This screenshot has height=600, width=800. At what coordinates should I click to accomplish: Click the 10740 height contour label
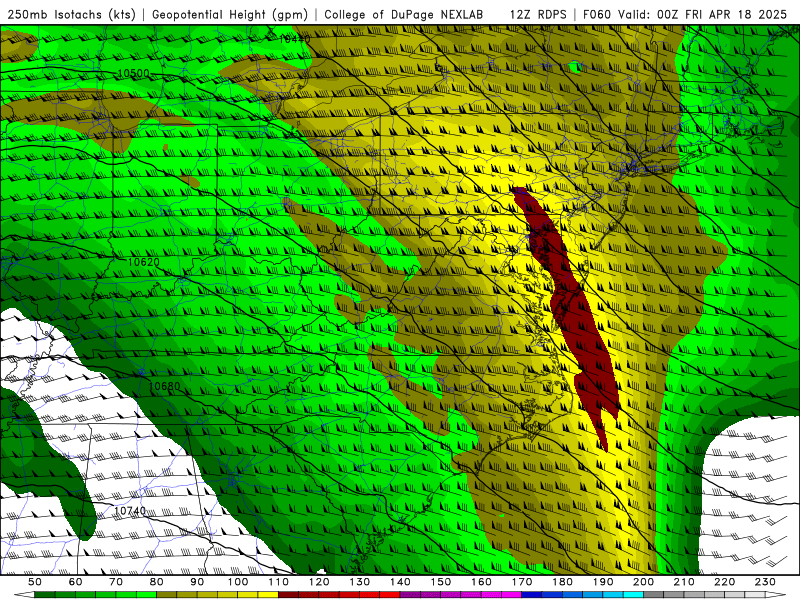click(130, 511)
